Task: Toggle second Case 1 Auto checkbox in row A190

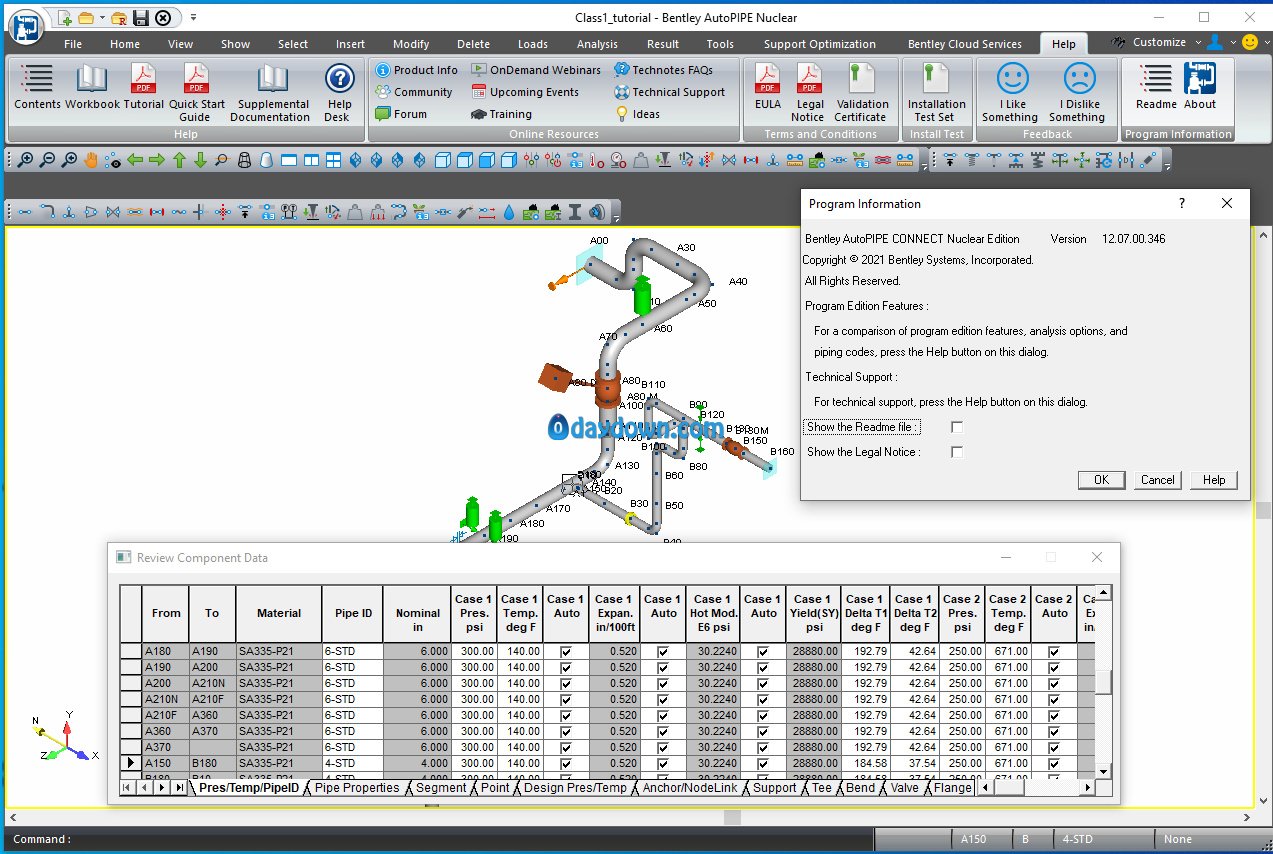Action: (x=663, y=667)
